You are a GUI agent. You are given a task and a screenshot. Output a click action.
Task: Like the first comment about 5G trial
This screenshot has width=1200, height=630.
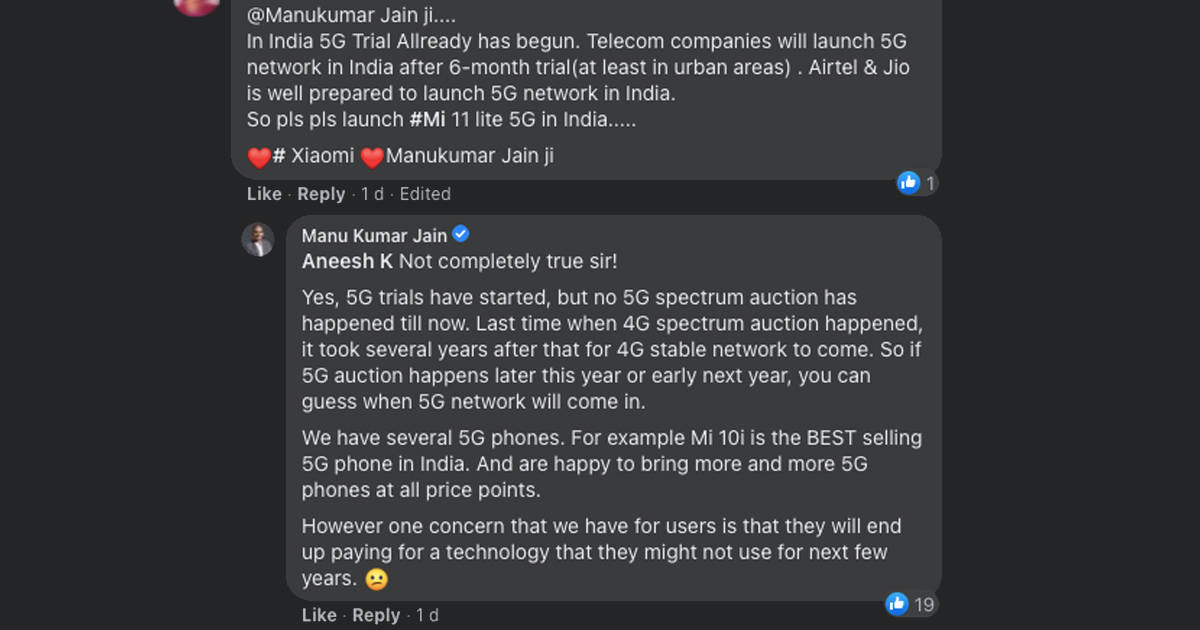point(264,194)
